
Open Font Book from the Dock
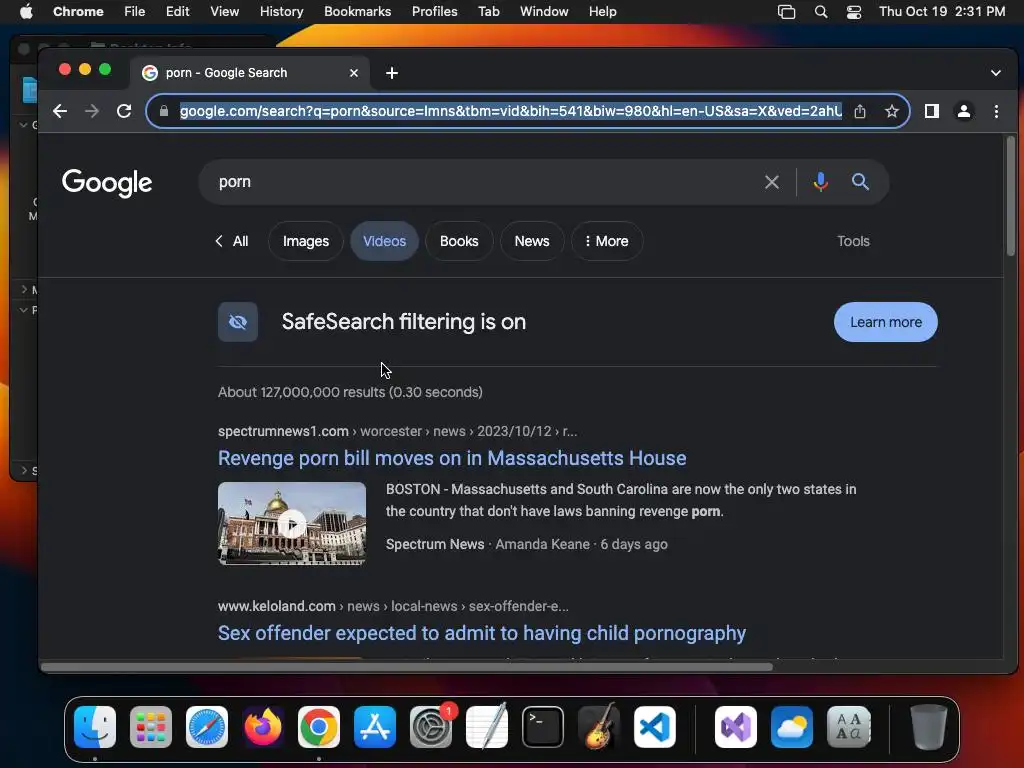coord(848,727)
